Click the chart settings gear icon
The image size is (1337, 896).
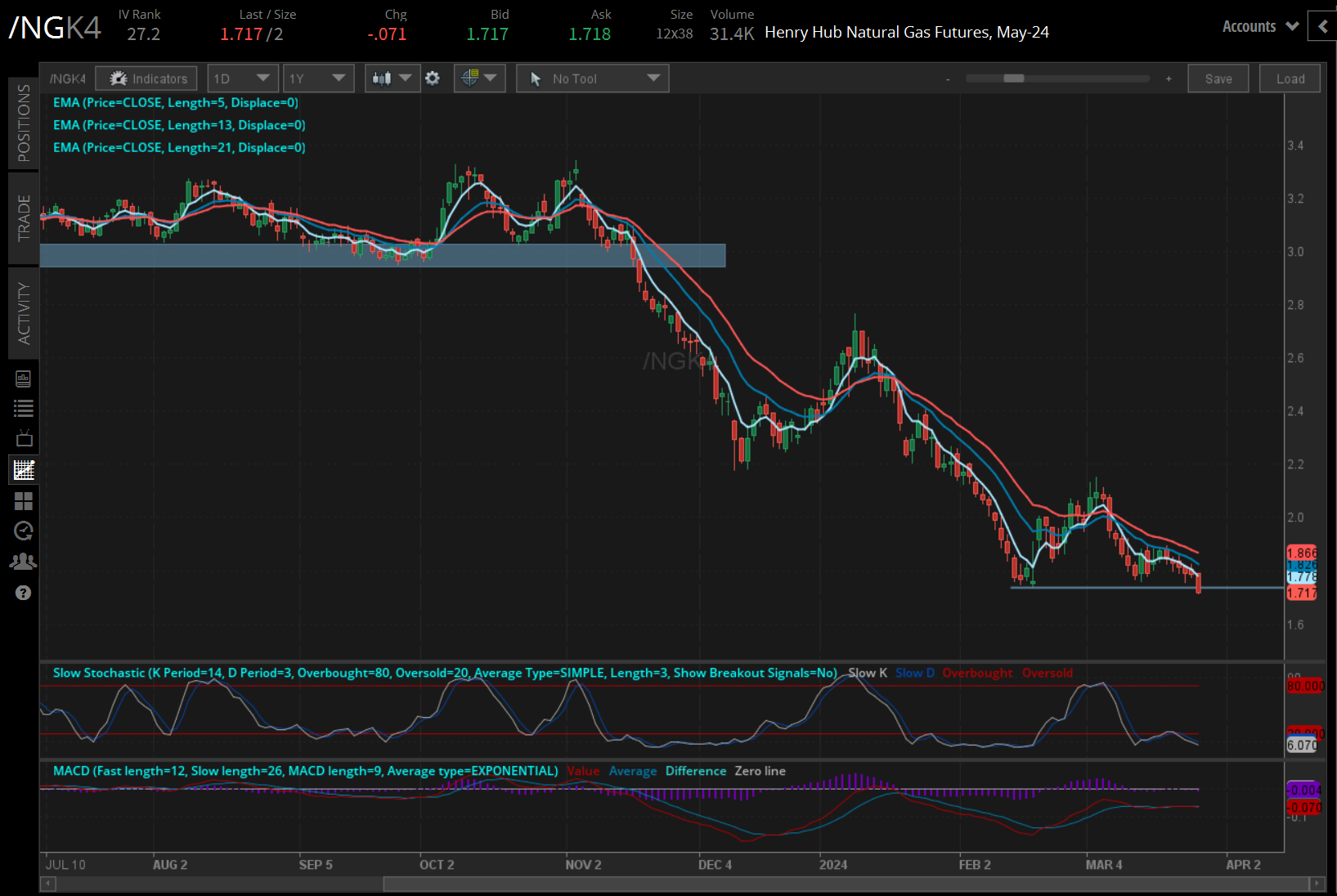click(x=433, y=78)
